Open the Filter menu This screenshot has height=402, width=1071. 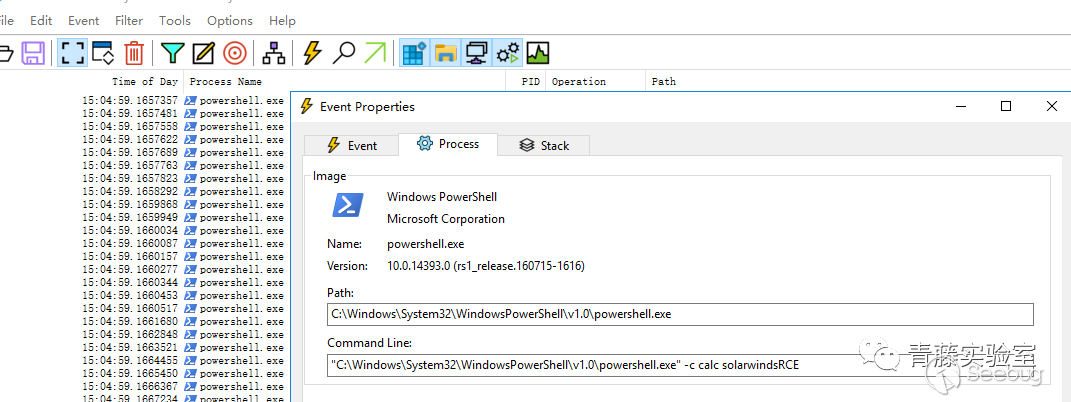(x=129, y=20)
